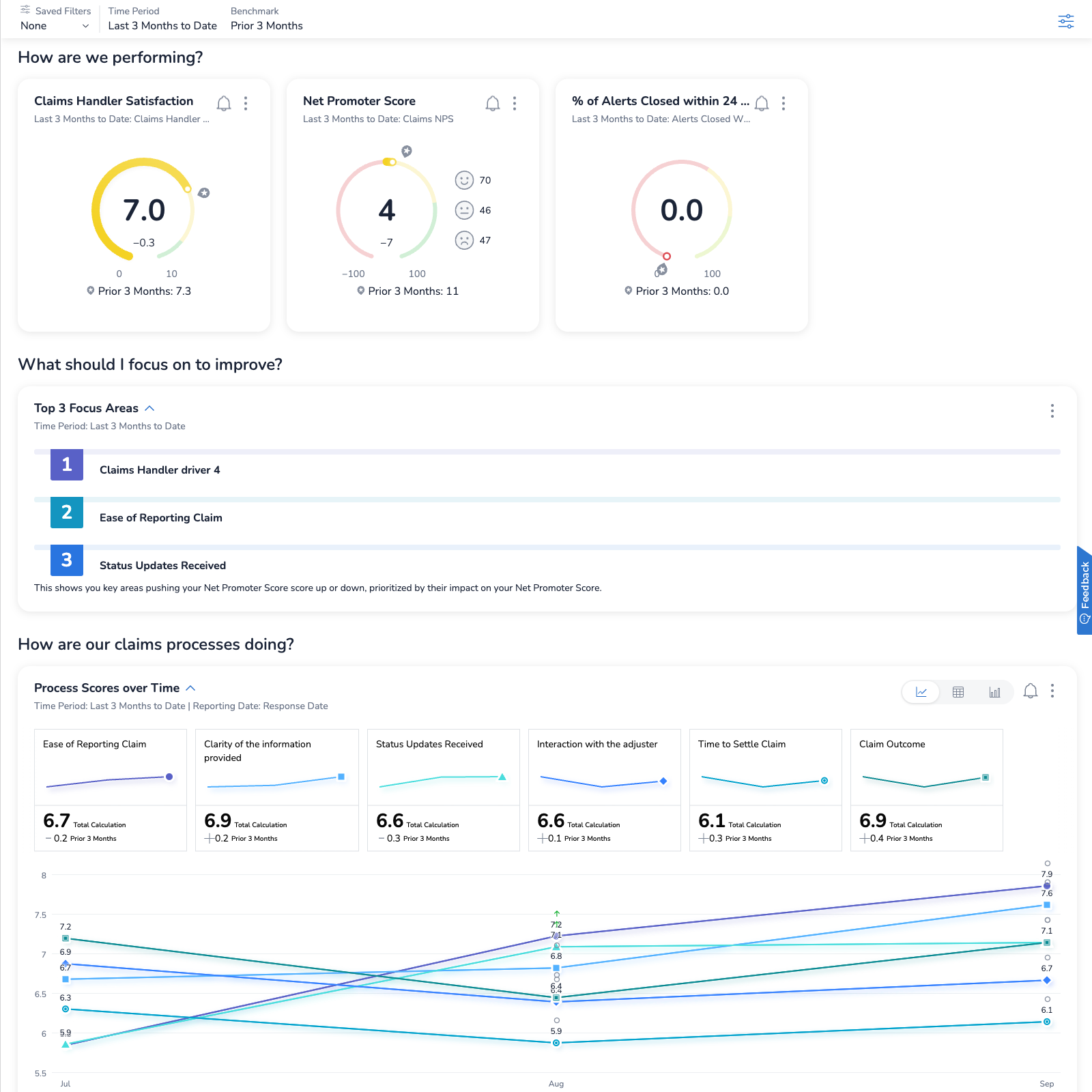The height and width of the screenshot is (1092, 1092).
Task: Open Net Promoter Score kebab menu
Action: [515, 103]
